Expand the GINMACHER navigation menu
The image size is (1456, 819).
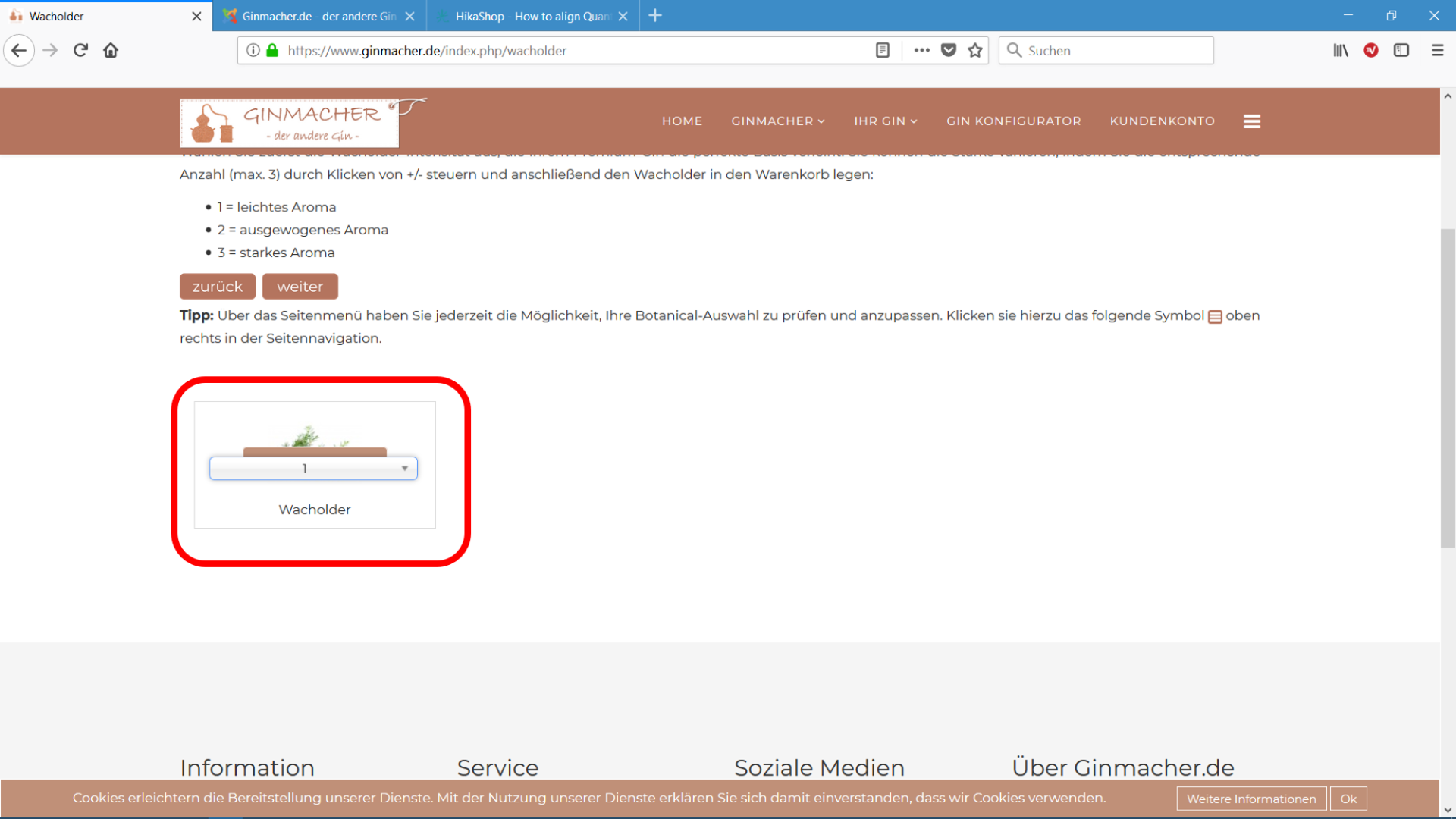click(x=777, y=121)
